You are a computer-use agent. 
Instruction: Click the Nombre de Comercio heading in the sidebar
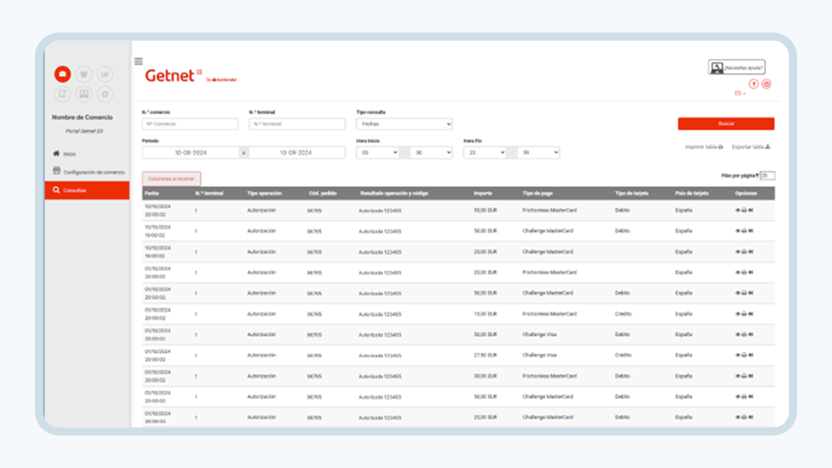tap(82, 117)
